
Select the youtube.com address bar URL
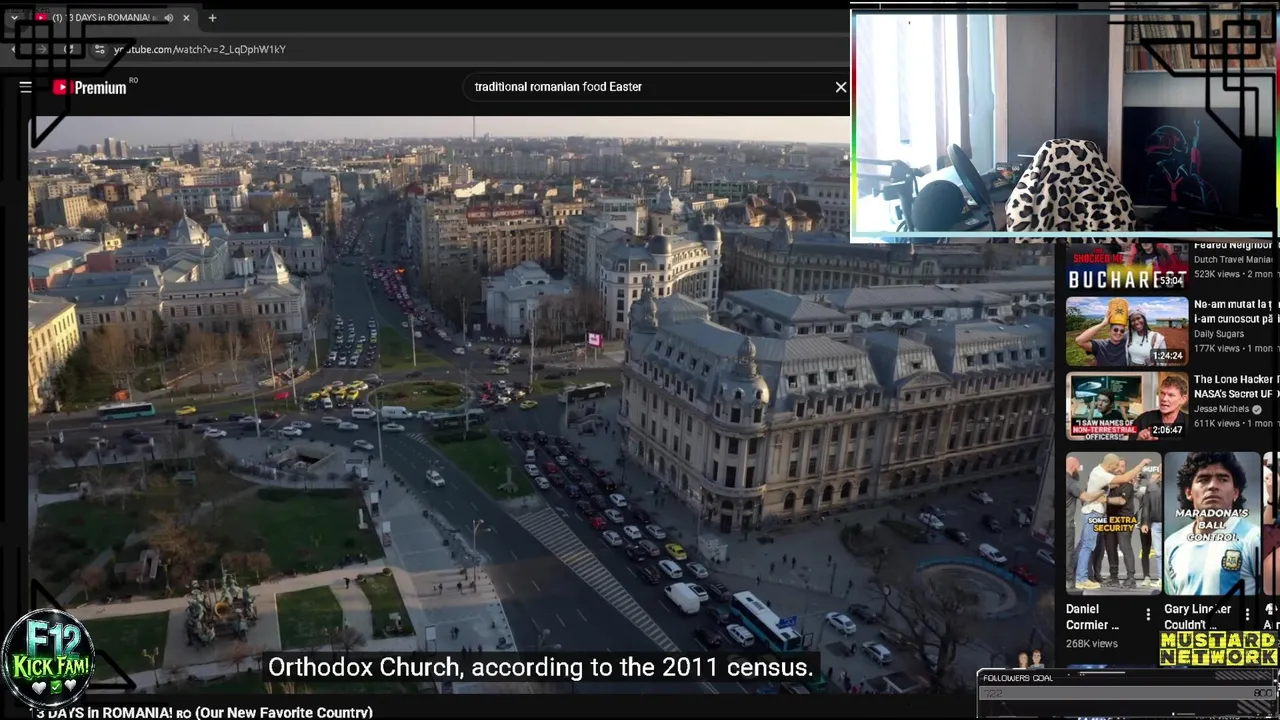point(200,49)
